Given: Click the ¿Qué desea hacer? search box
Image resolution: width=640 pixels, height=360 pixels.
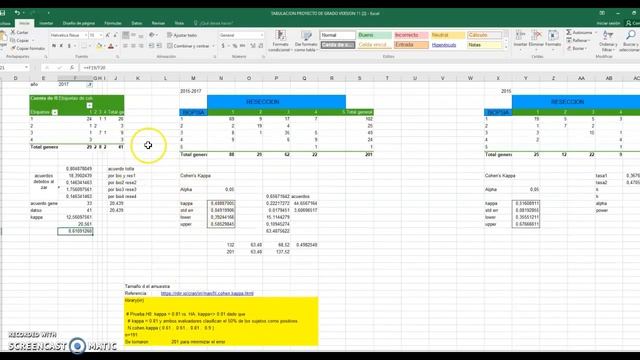Looking at the screenshot, I should click(213, 24).
